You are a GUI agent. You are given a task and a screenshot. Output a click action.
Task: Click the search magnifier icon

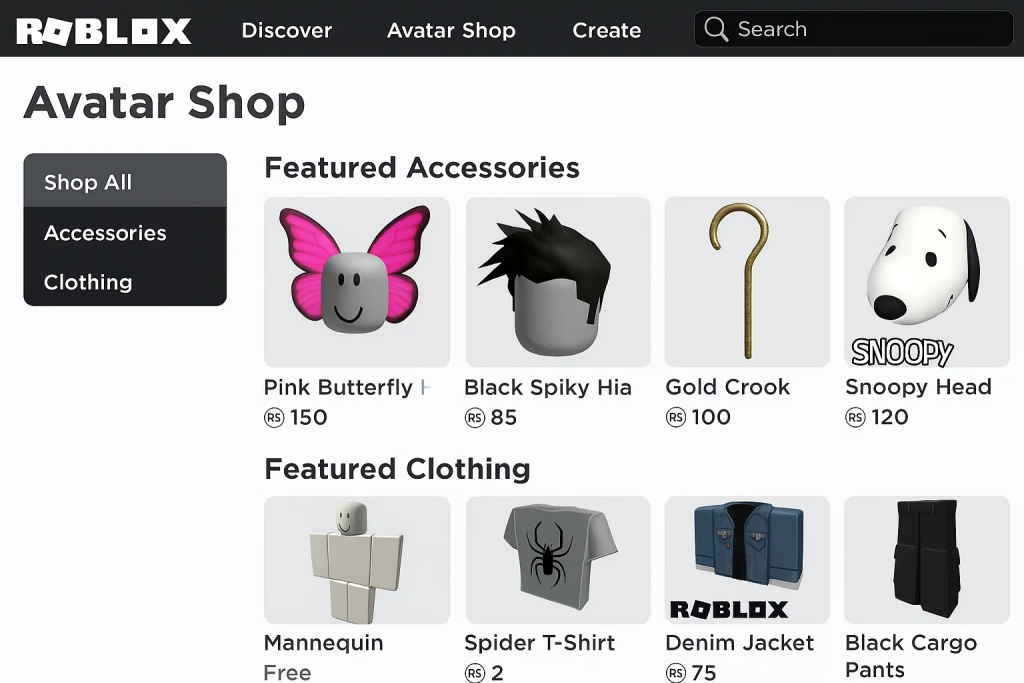[x=716, y=29]
